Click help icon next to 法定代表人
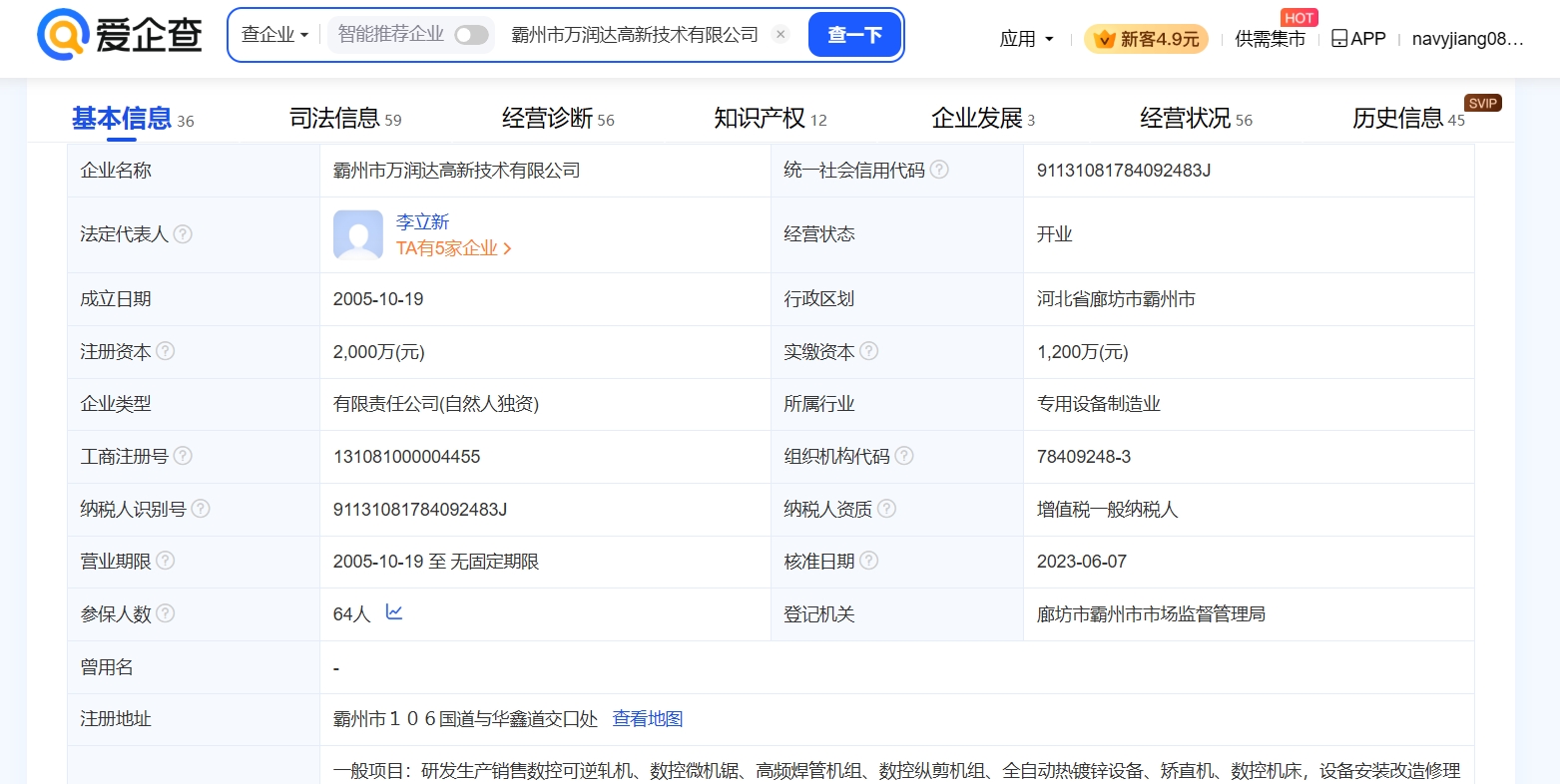Viewport: 1560px width, 784px height. click(183, 234)
